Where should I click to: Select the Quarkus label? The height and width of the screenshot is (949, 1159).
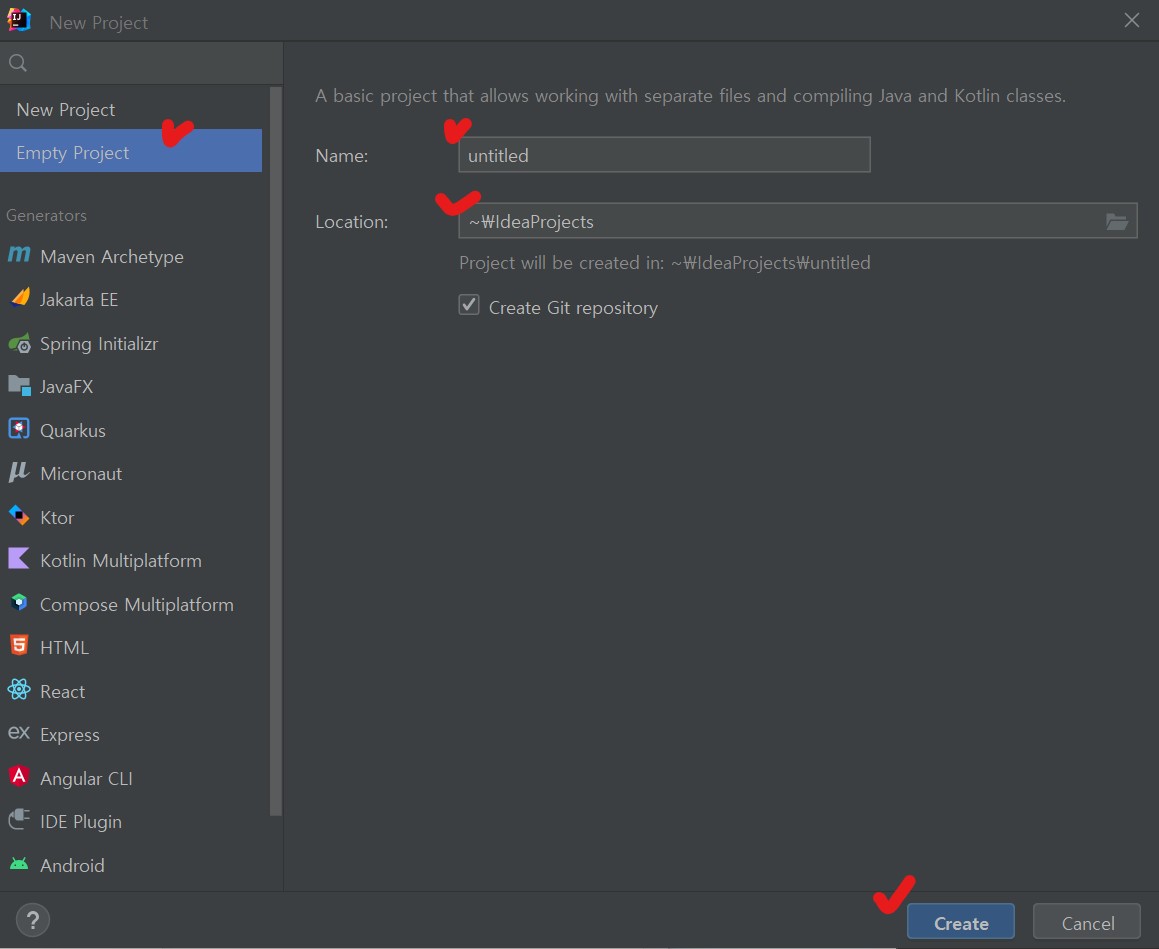click(x=72, y=431)
